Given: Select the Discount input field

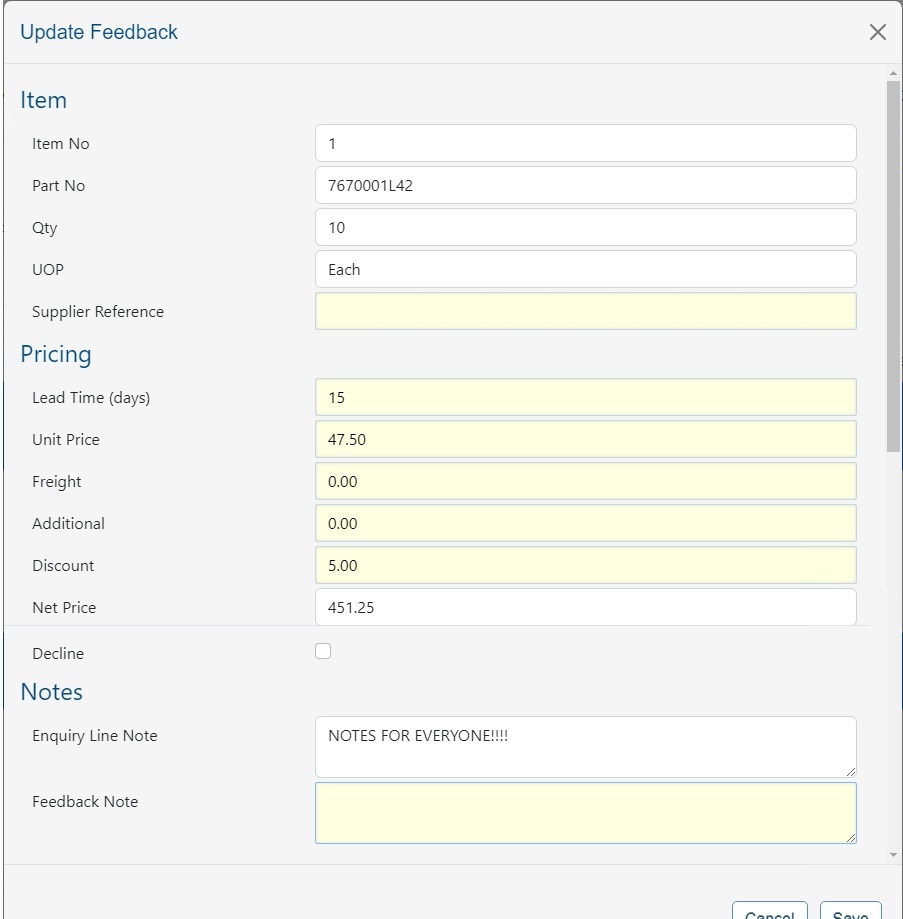Looking at the screenshot, I should 585,565.
